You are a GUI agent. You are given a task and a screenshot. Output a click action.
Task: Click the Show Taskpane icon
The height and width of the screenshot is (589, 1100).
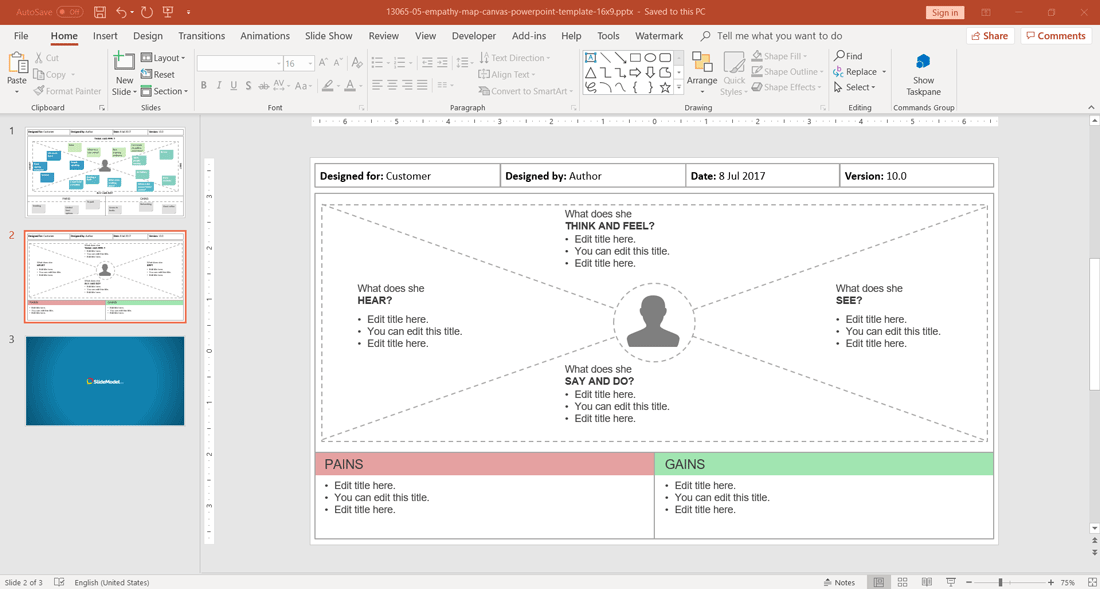(923, 62)
